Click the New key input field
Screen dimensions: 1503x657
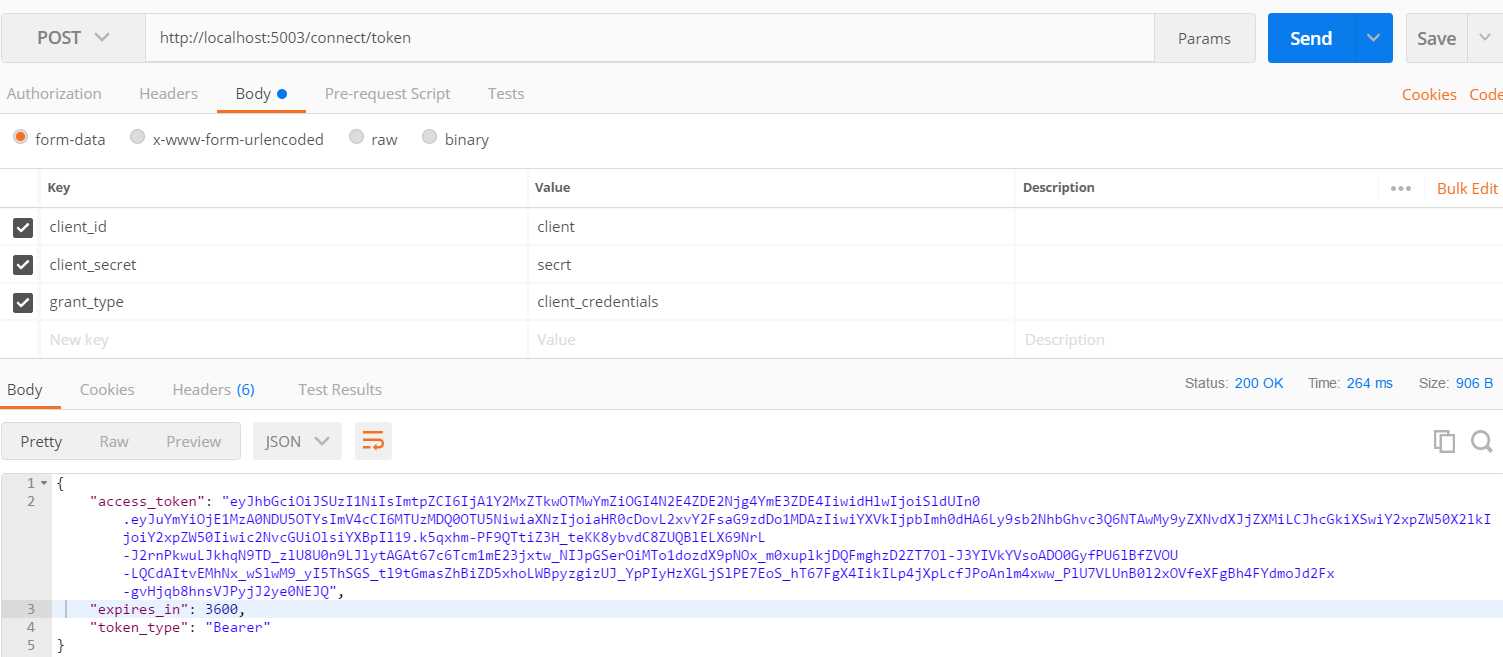click(x=283, y=340)
